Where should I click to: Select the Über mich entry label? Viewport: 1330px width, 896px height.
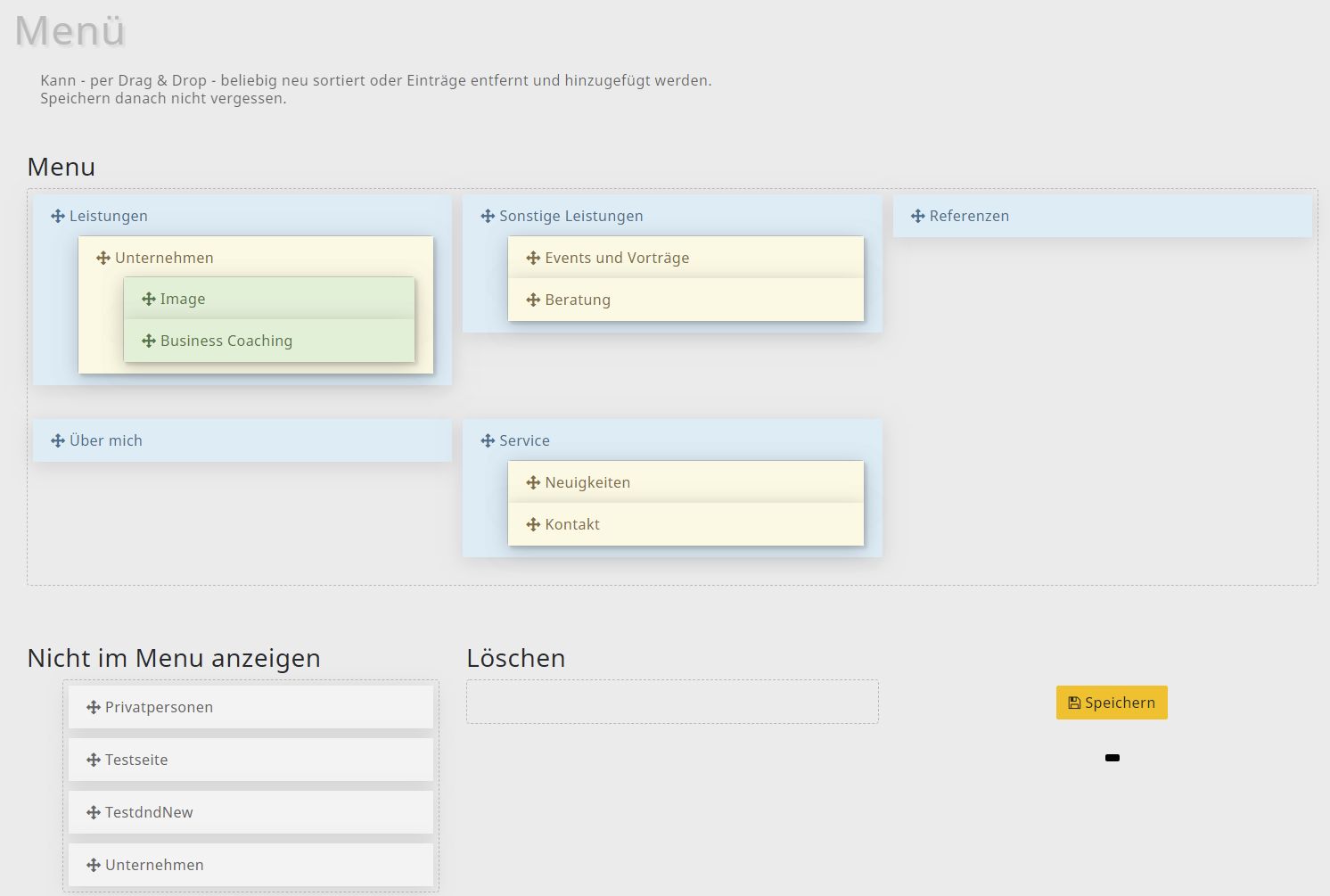pyautogui.click(x=106, y=440)
